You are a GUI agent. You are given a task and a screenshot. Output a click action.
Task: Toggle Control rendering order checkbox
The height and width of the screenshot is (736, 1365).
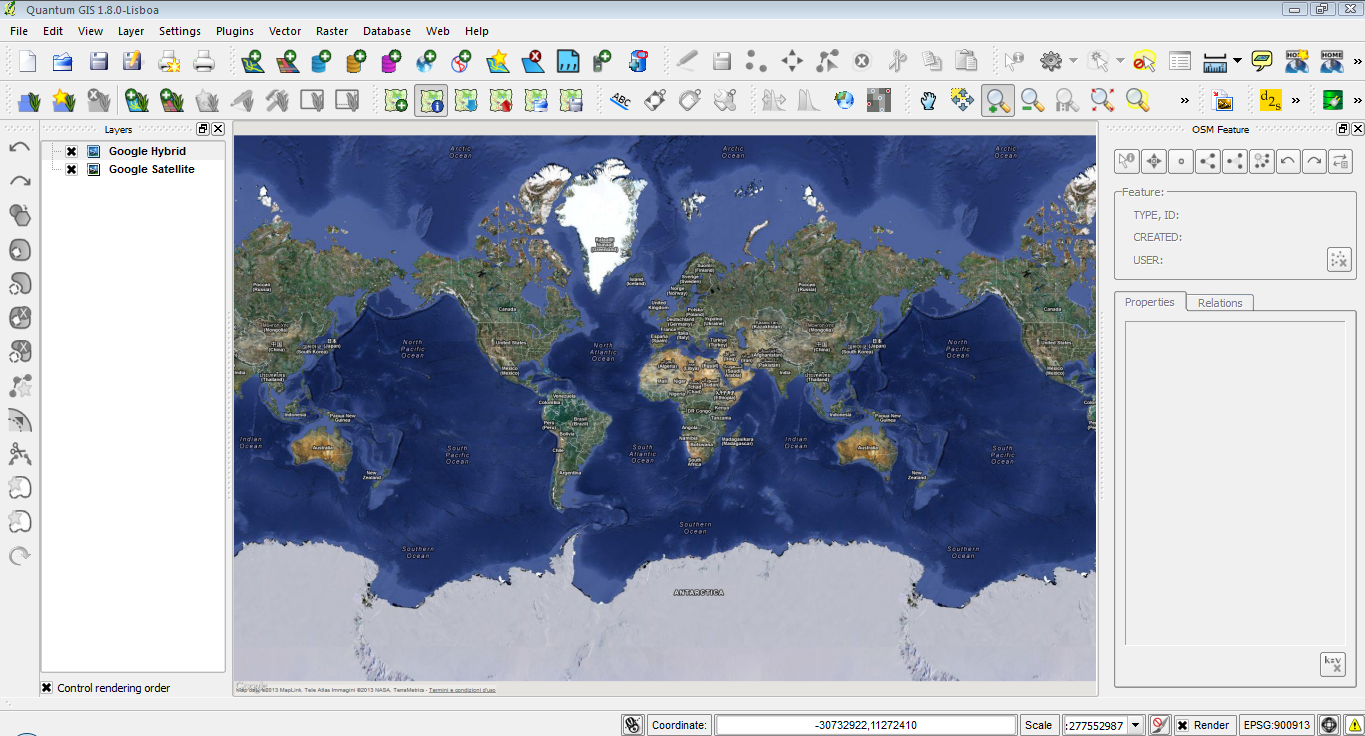46,688
